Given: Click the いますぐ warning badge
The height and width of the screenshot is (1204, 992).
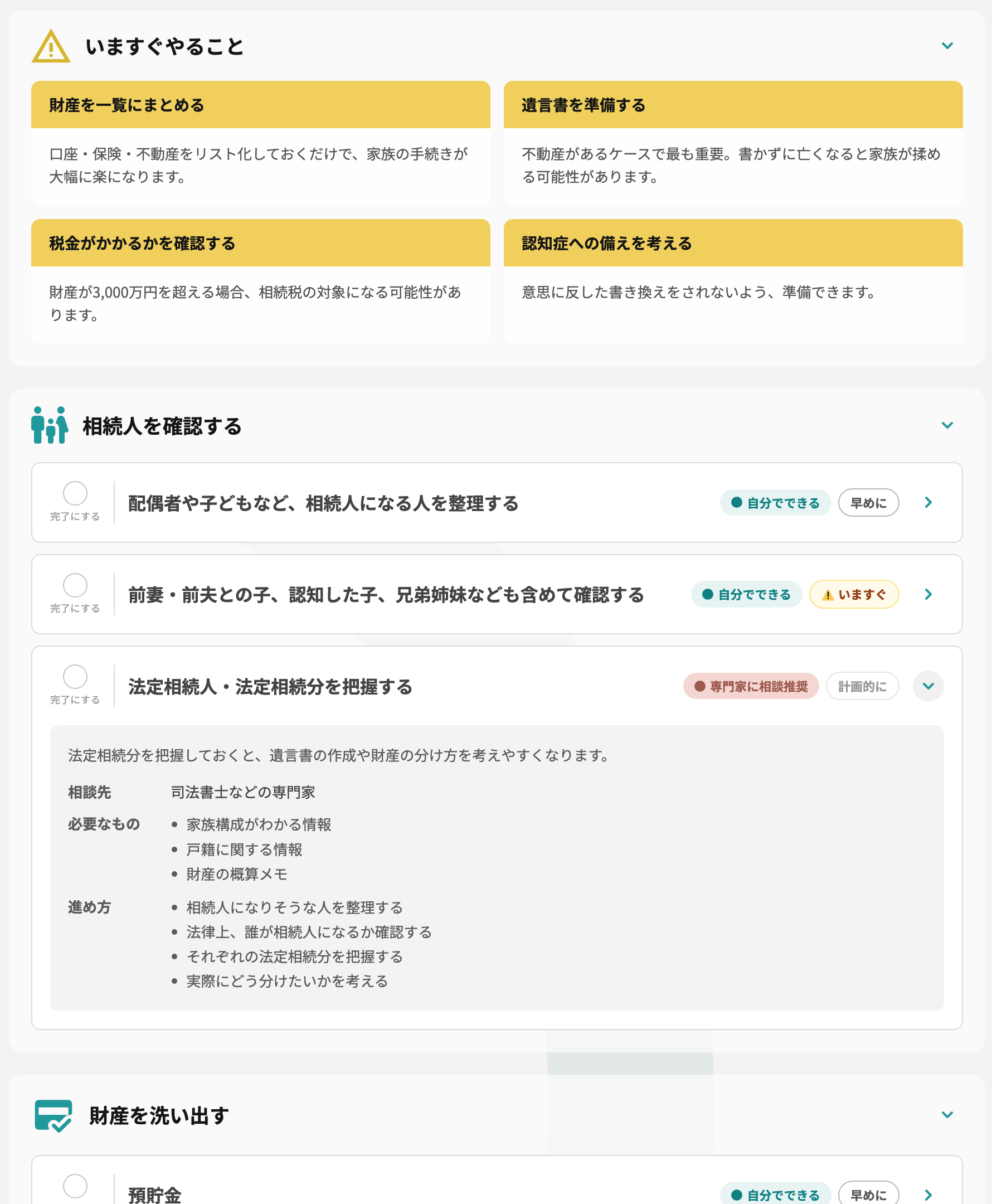Looking at the screenshot, I should pyautogui.click(x=854, y=594).
